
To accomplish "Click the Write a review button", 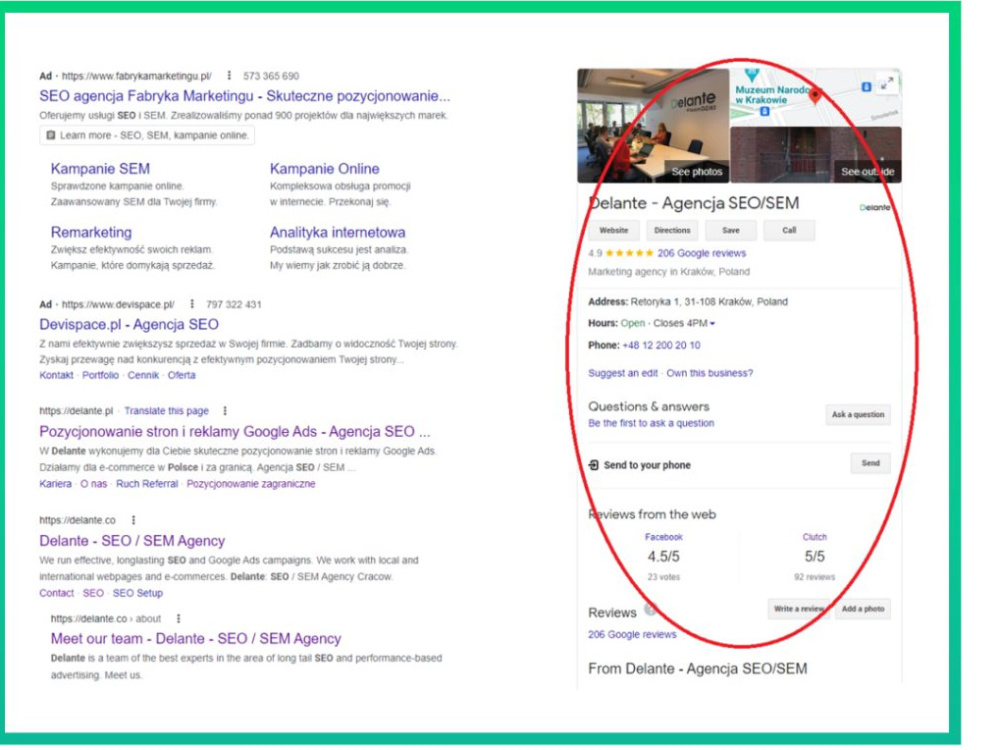I will pyautogui.click(x=799, y=609).
